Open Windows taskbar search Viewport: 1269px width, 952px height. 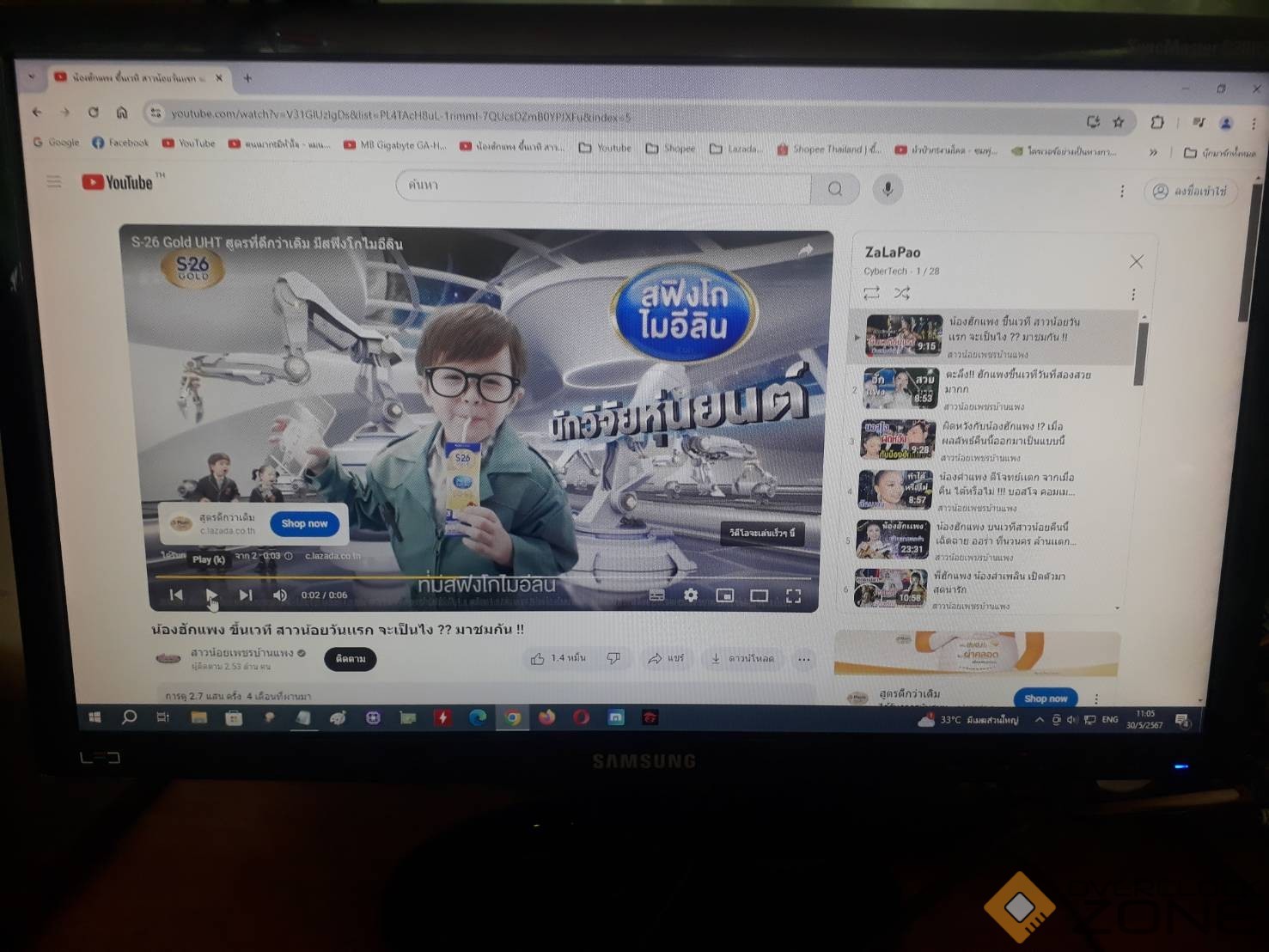[129, 717]
